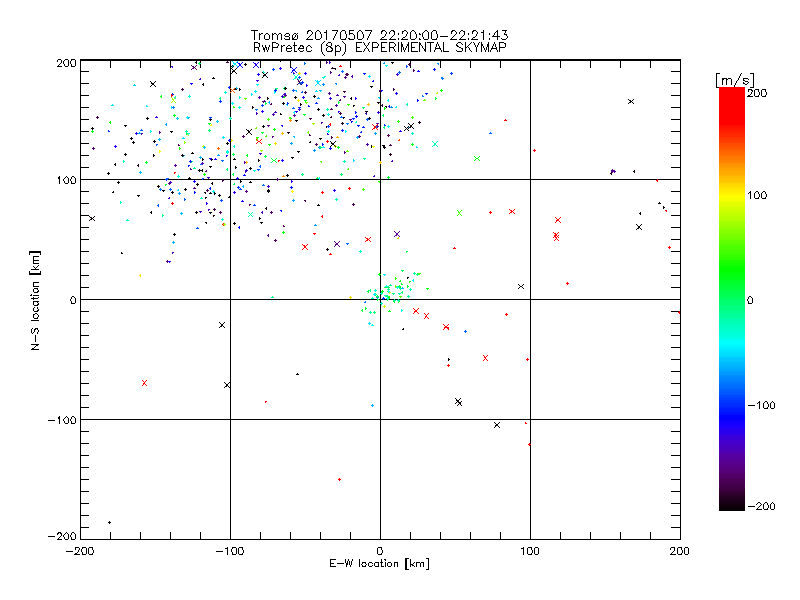Click the velocity colorbar gradient
The height and width of the screenshot is (600, 800).
tap(732, 299)
